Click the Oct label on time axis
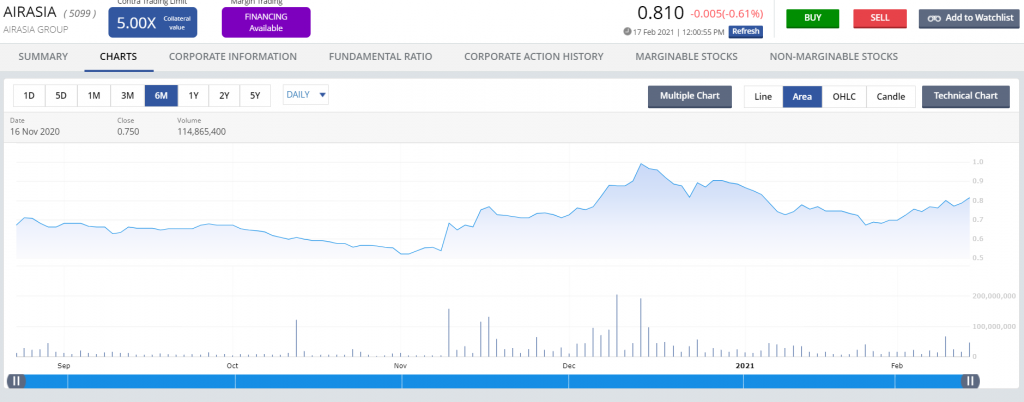This screenshot has height=402, width=1024. pos(232,365)
